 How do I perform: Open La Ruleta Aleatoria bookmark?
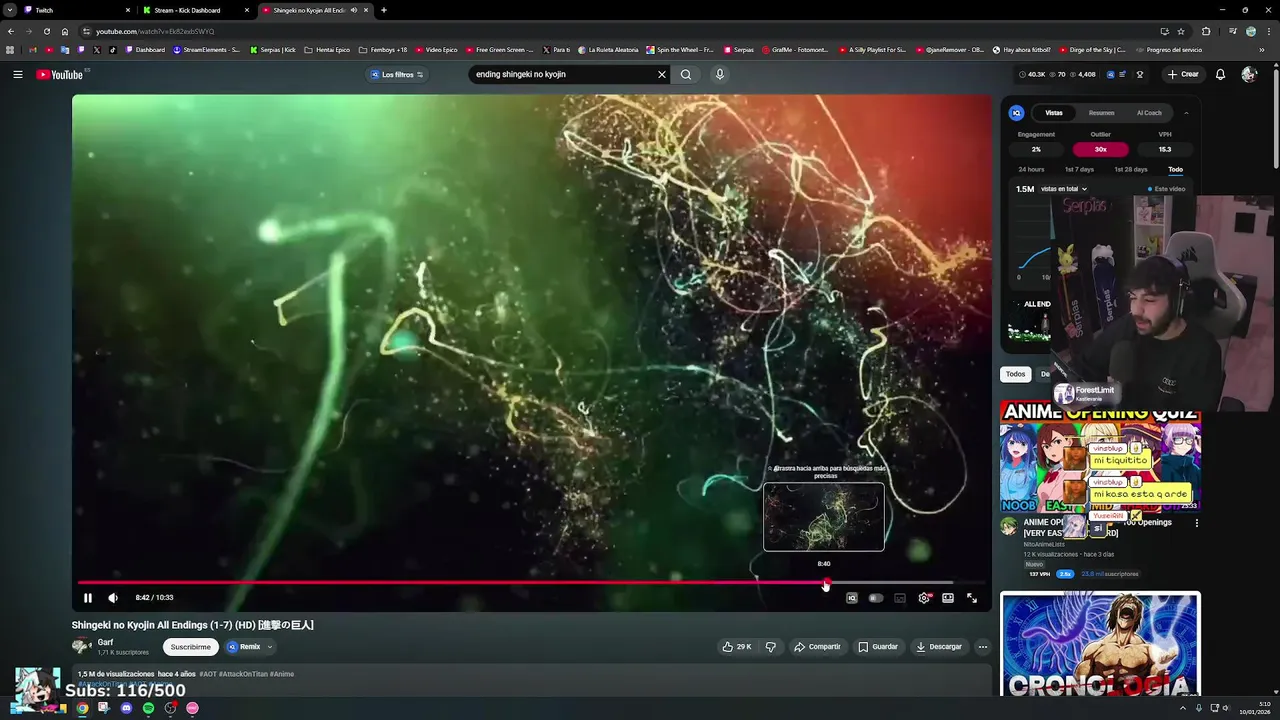click(x=608, y=49)
